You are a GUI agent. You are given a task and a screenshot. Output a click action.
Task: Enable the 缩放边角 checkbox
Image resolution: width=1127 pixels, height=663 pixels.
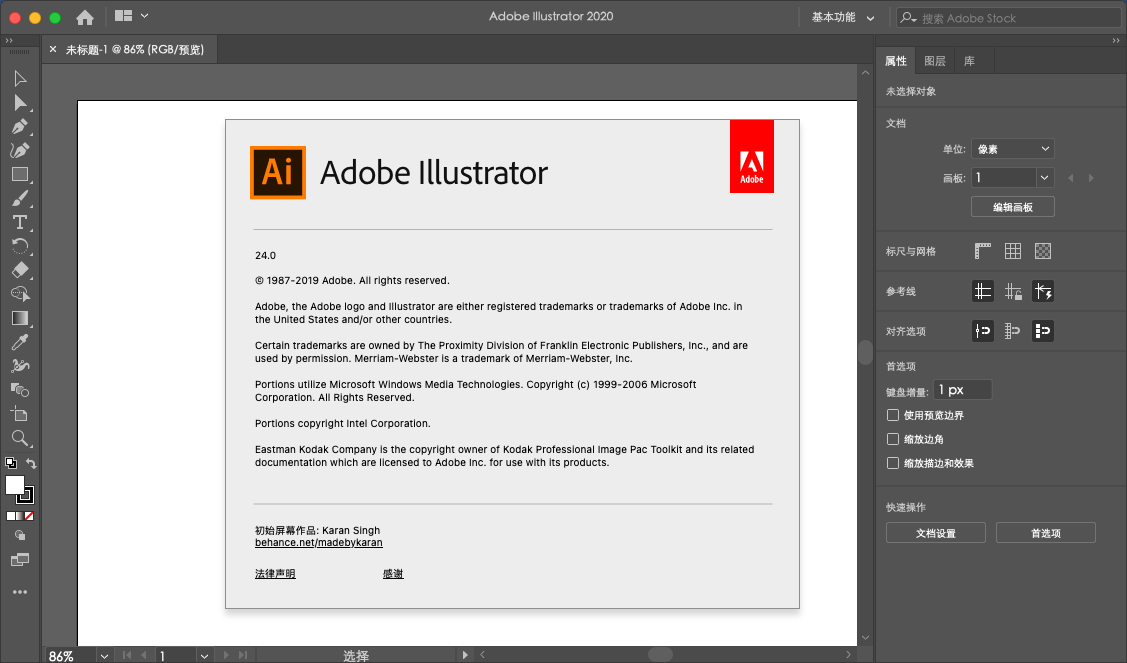click(x=893, y=439)
